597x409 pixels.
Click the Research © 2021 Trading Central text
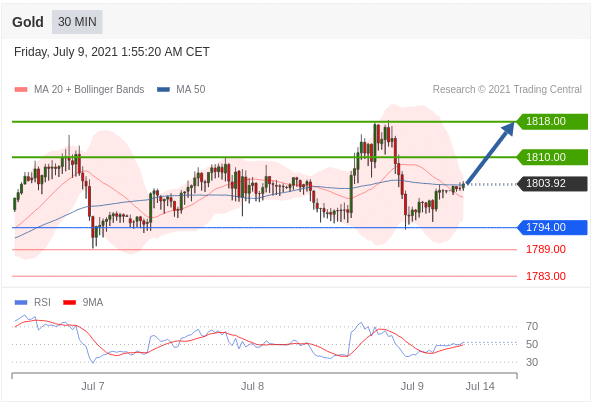(x=507, y=89)
